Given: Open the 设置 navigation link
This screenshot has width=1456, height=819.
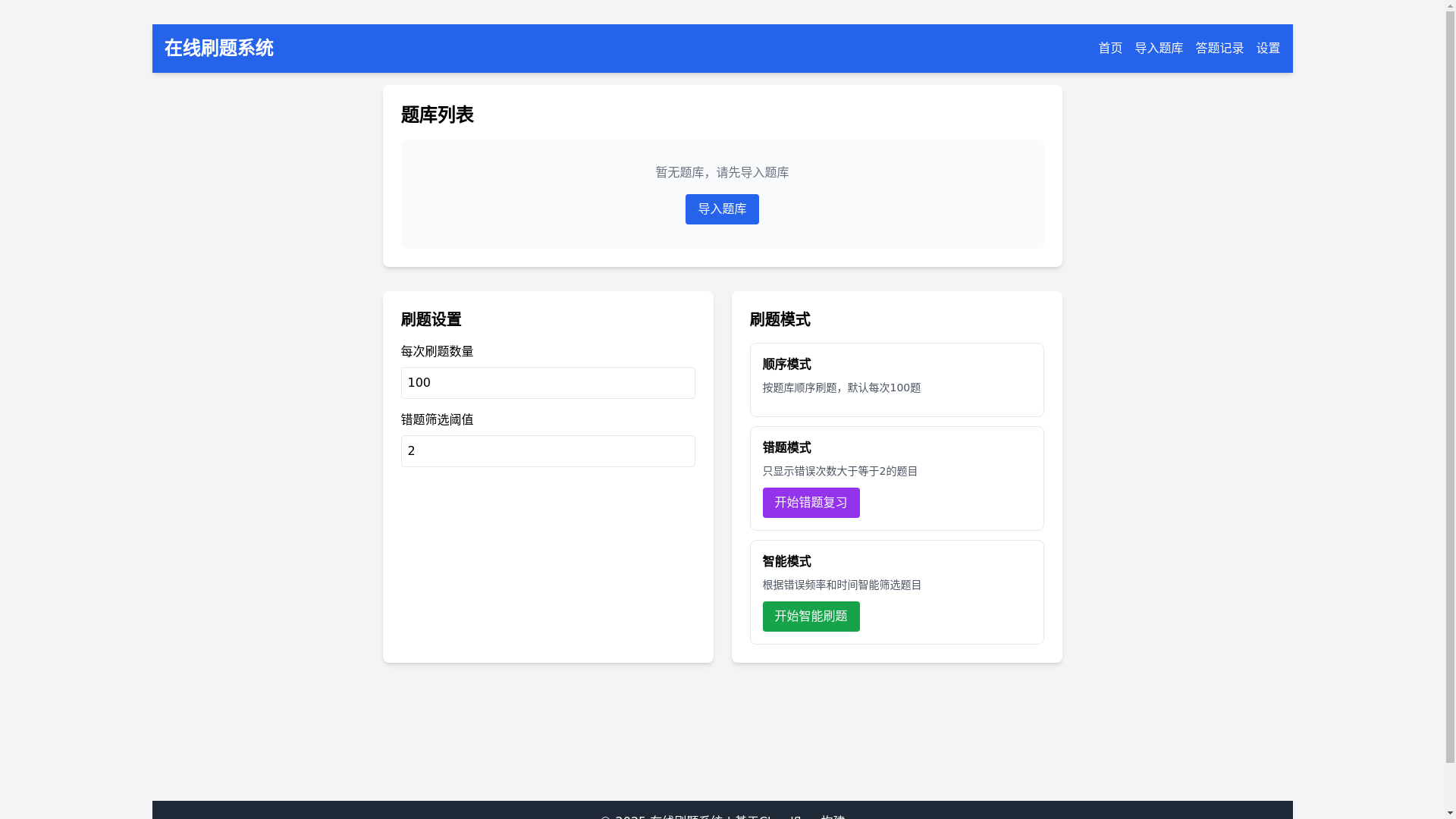Looking at the screenshot, I should click(x=1268, y=49).
